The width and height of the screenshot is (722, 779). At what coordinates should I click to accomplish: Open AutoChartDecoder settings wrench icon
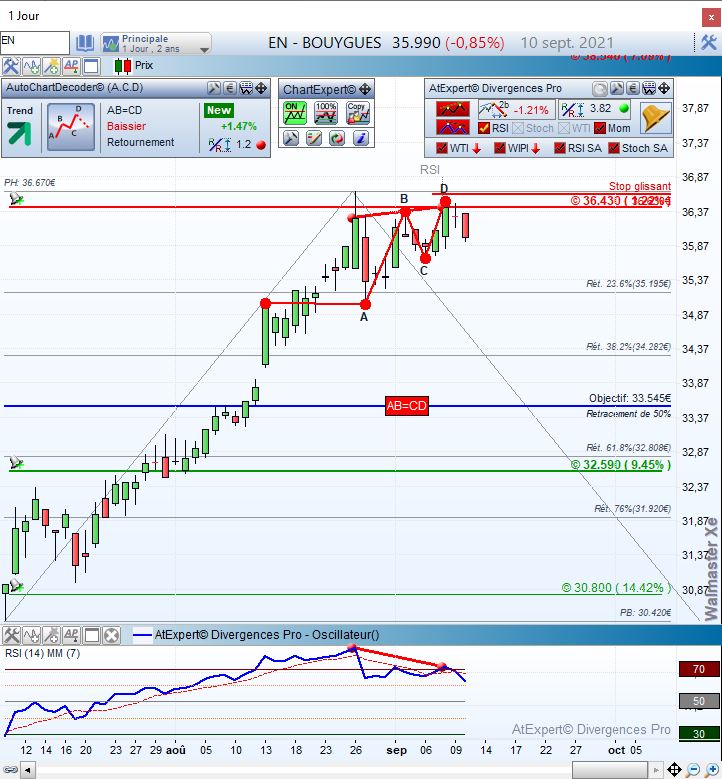tap(214, 88)
